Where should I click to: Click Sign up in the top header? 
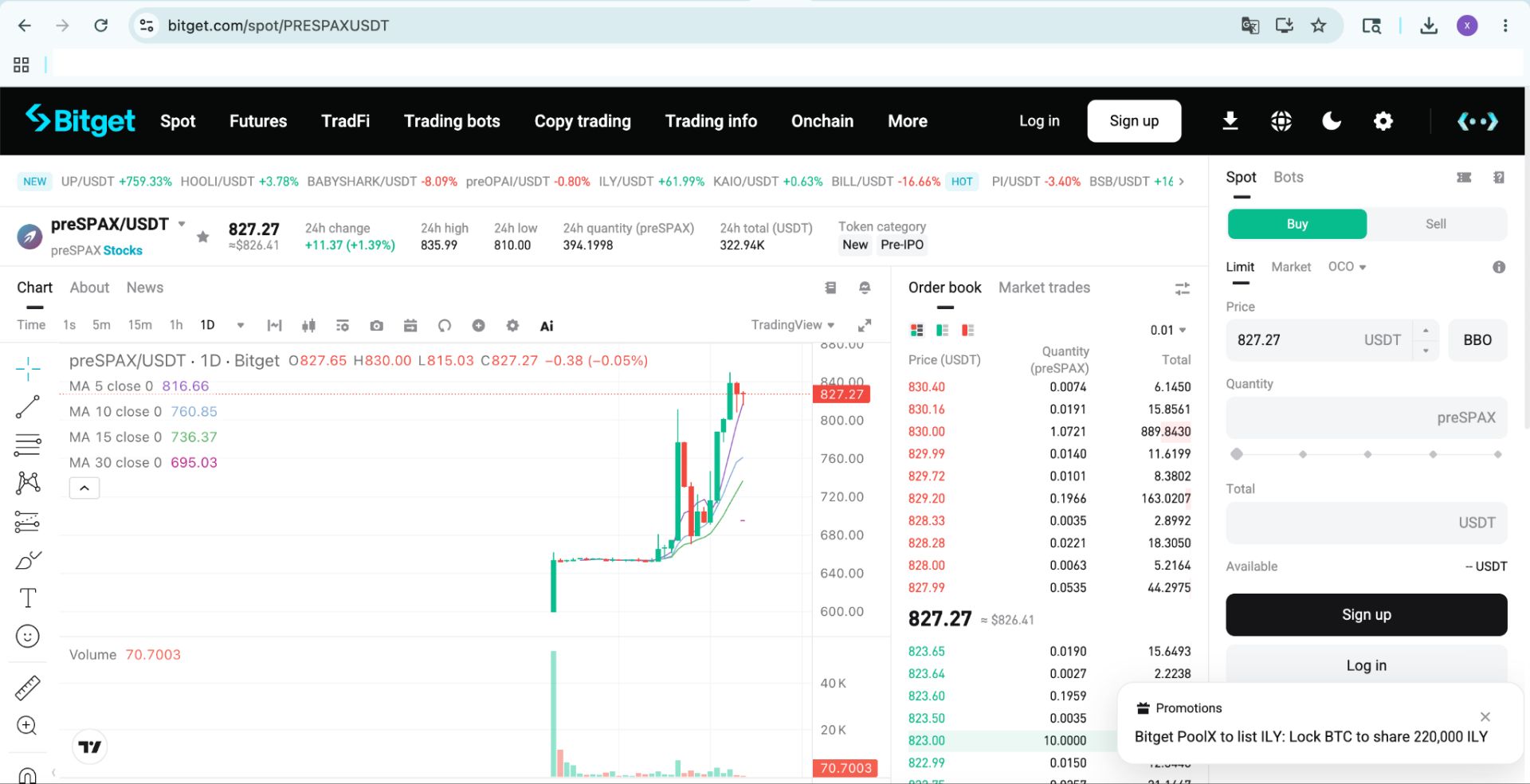(1134, 121)
